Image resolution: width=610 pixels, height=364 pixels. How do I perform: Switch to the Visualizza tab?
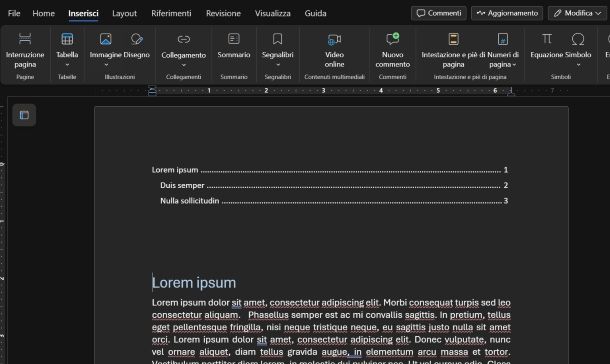tap(273, 13)
